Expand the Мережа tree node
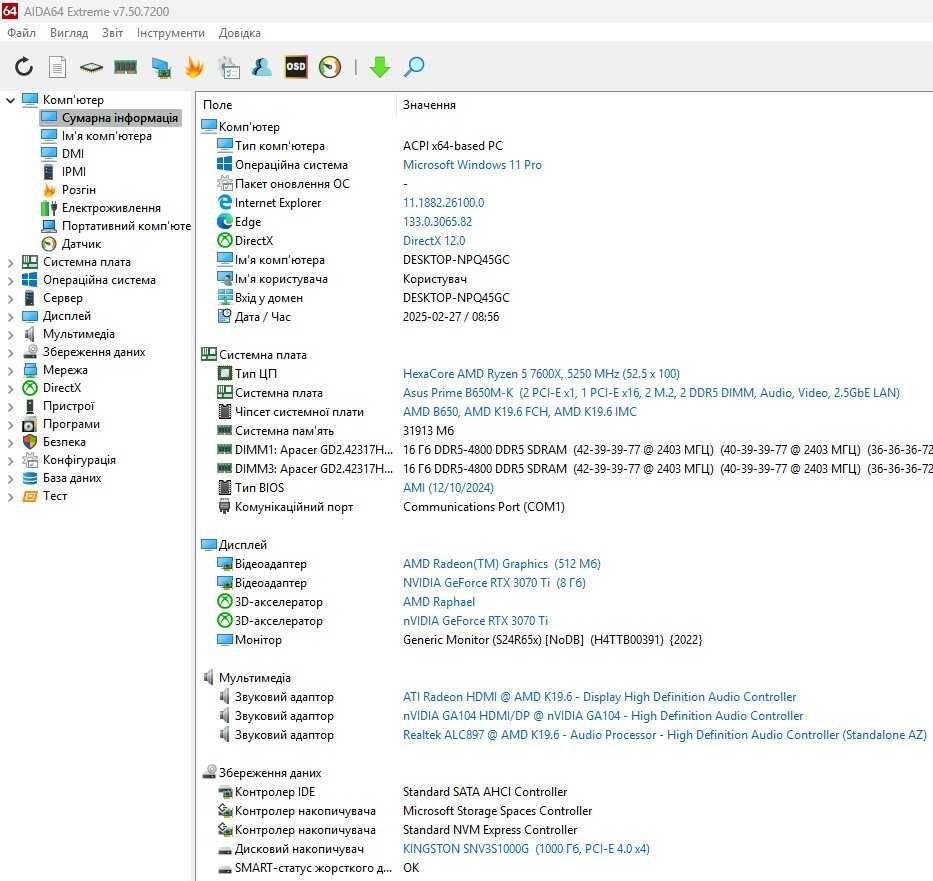933x881 pixels. coord(10,370)
